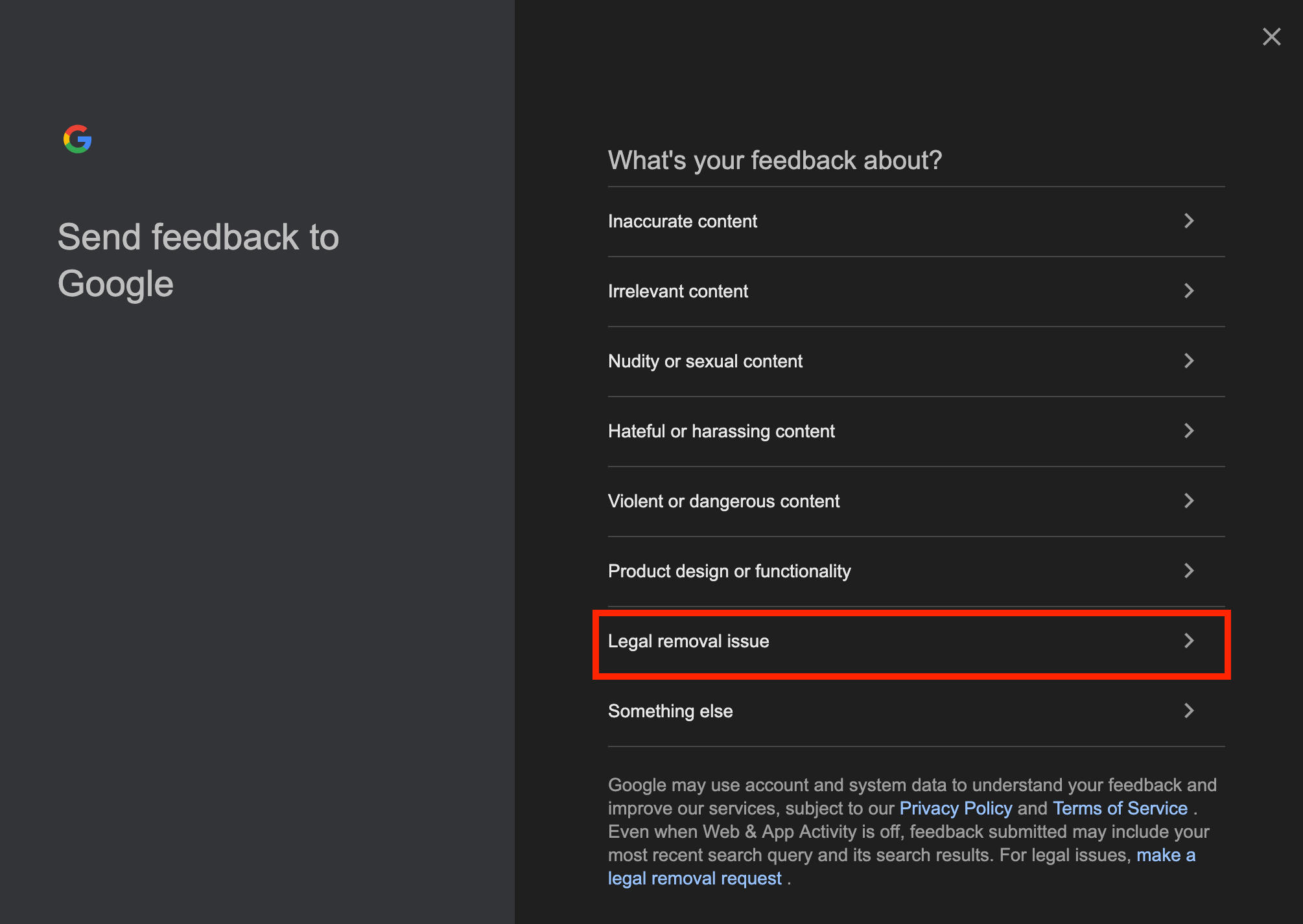Choose Irrelevant content option
The image size is (1303, 924).
678,292
